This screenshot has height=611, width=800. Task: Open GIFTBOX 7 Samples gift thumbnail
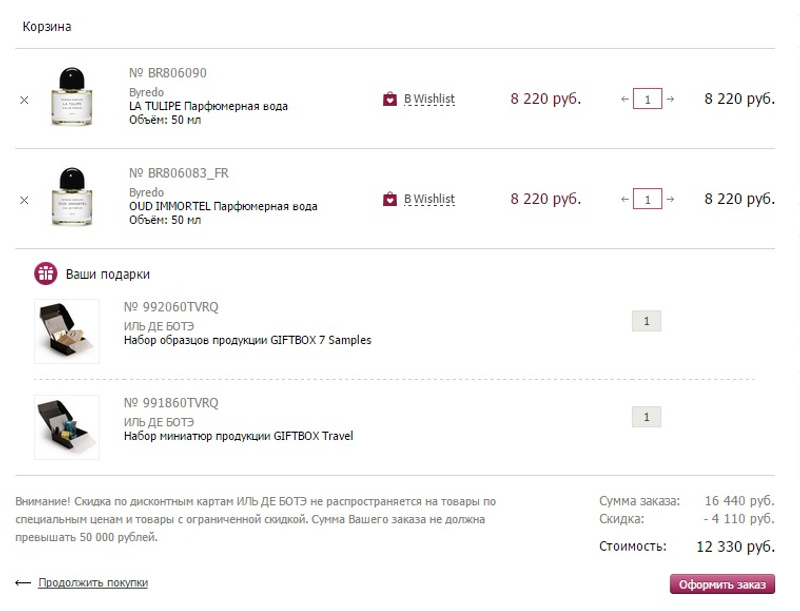[x=67, y=331]
